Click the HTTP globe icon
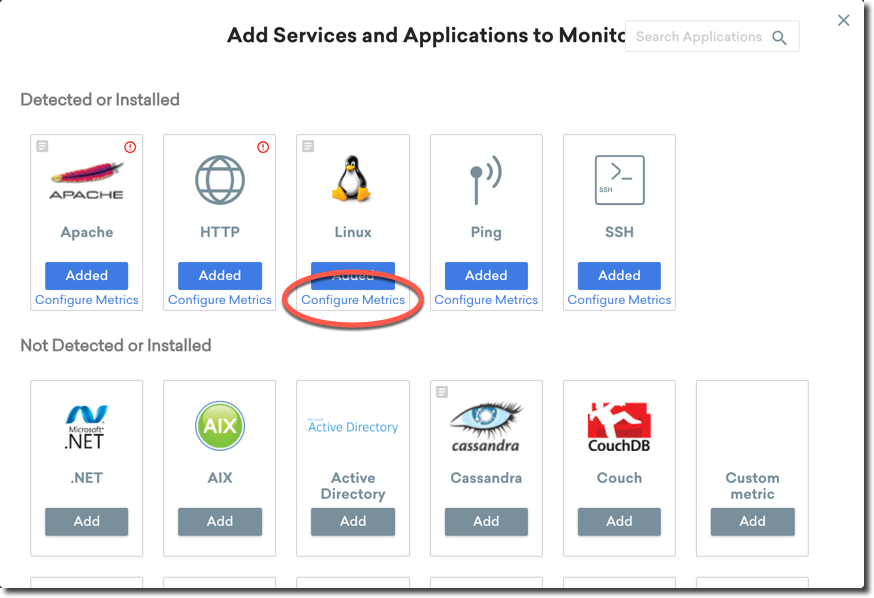The image size is (874, 598). pos(220,180)
